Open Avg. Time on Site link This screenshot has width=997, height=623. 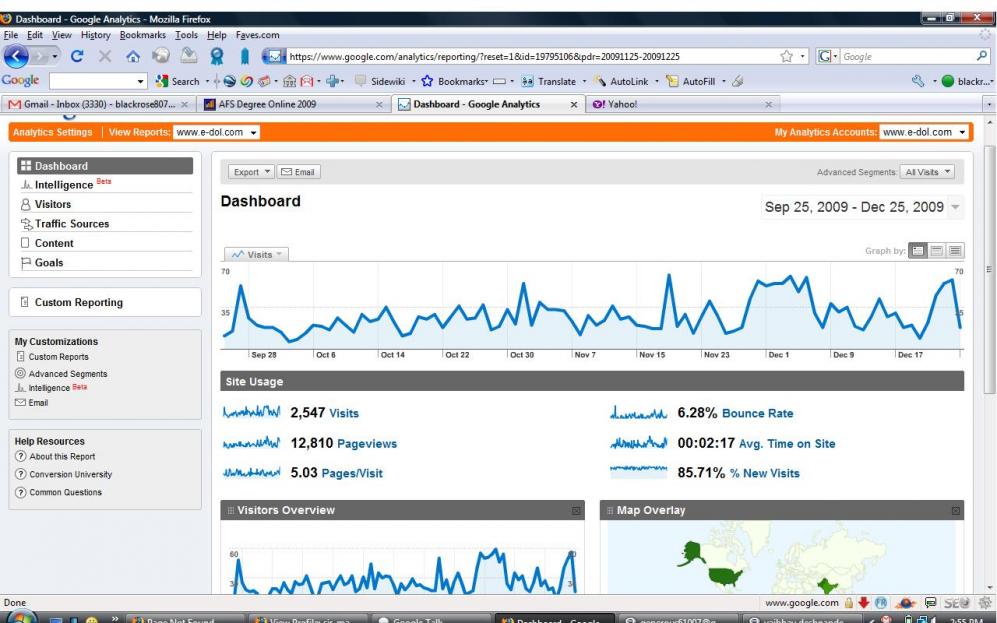point(787,444)
